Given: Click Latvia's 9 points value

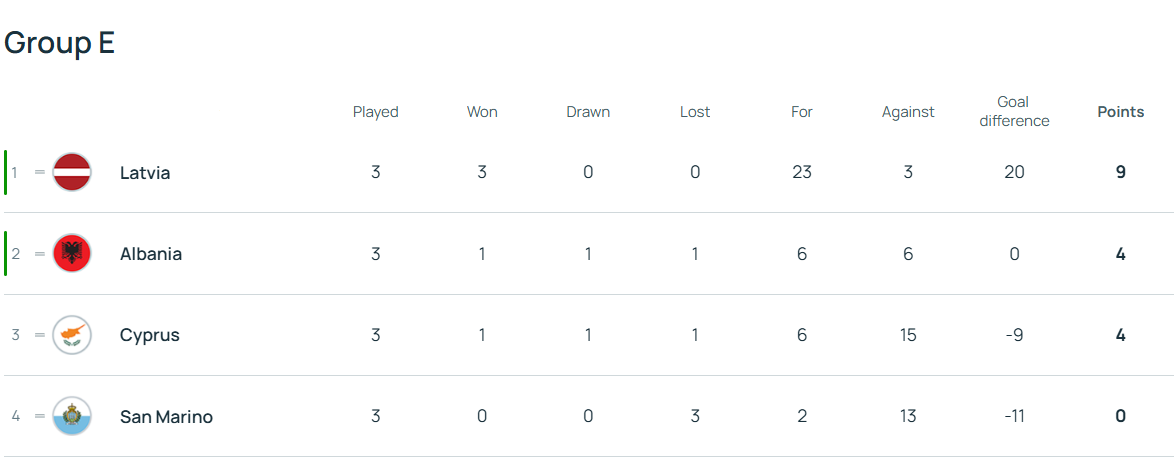Looking at the screenshot, I should pos(1121,172).
